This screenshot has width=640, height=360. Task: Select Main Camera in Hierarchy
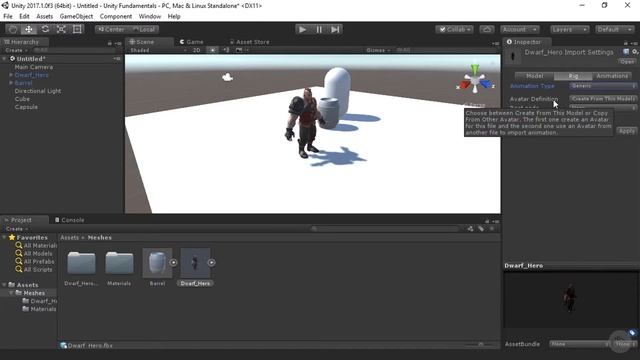pyautogui.click(x=33, y=67)
